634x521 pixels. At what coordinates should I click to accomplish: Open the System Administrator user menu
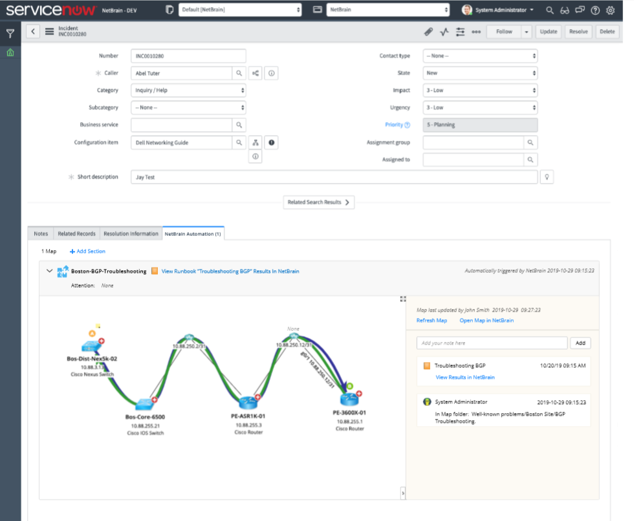pos(498,10)
